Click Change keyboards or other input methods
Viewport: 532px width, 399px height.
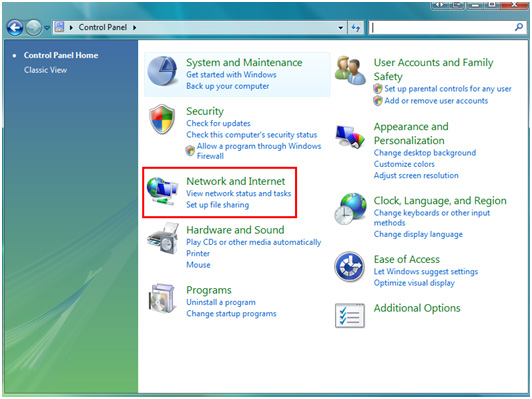432,218
